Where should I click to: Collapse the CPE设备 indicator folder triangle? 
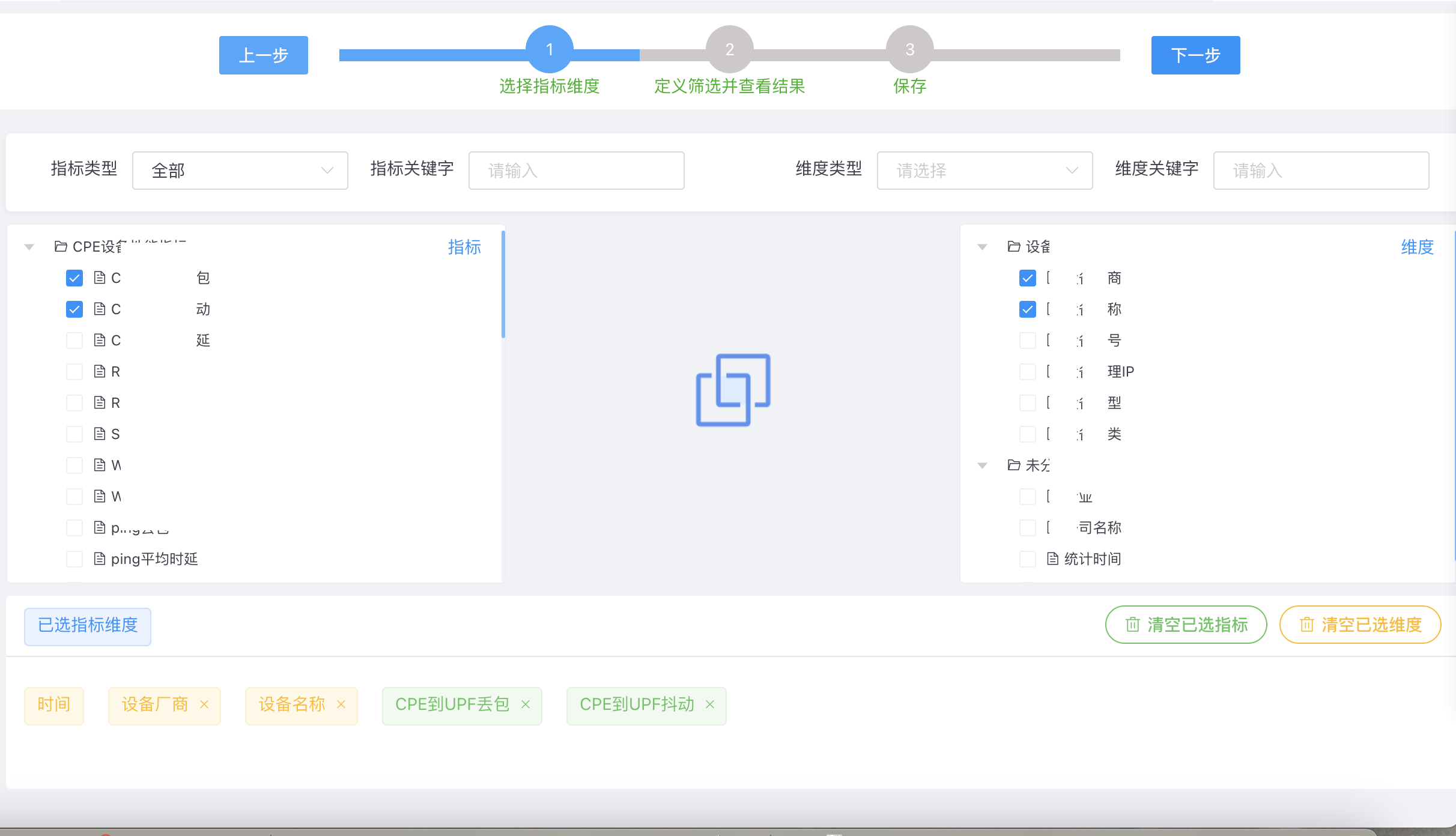click(x=29, y=247)
